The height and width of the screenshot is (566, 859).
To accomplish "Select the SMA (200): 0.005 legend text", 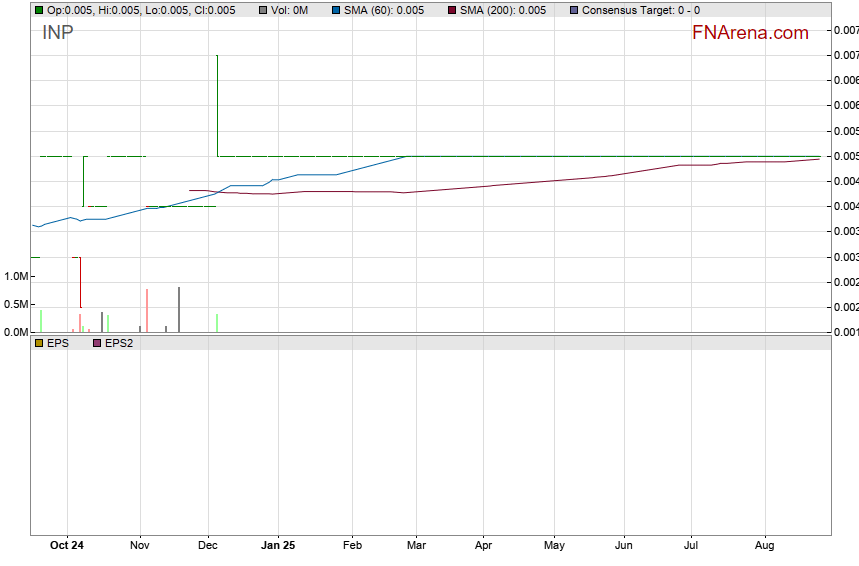I will tap(502, 10).
